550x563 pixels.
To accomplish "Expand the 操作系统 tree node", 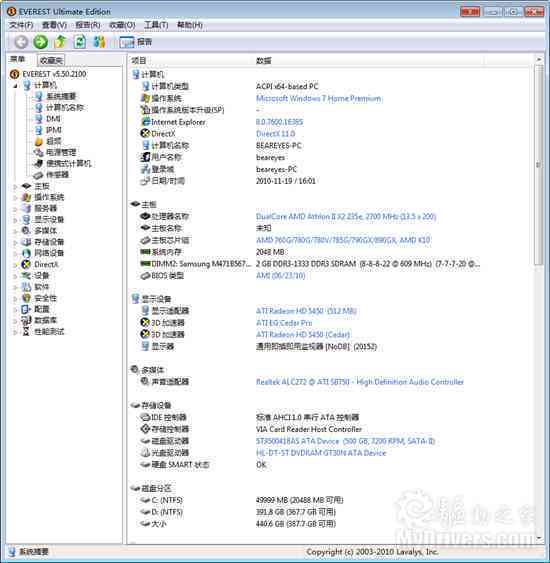I will [x=15, y=197].
